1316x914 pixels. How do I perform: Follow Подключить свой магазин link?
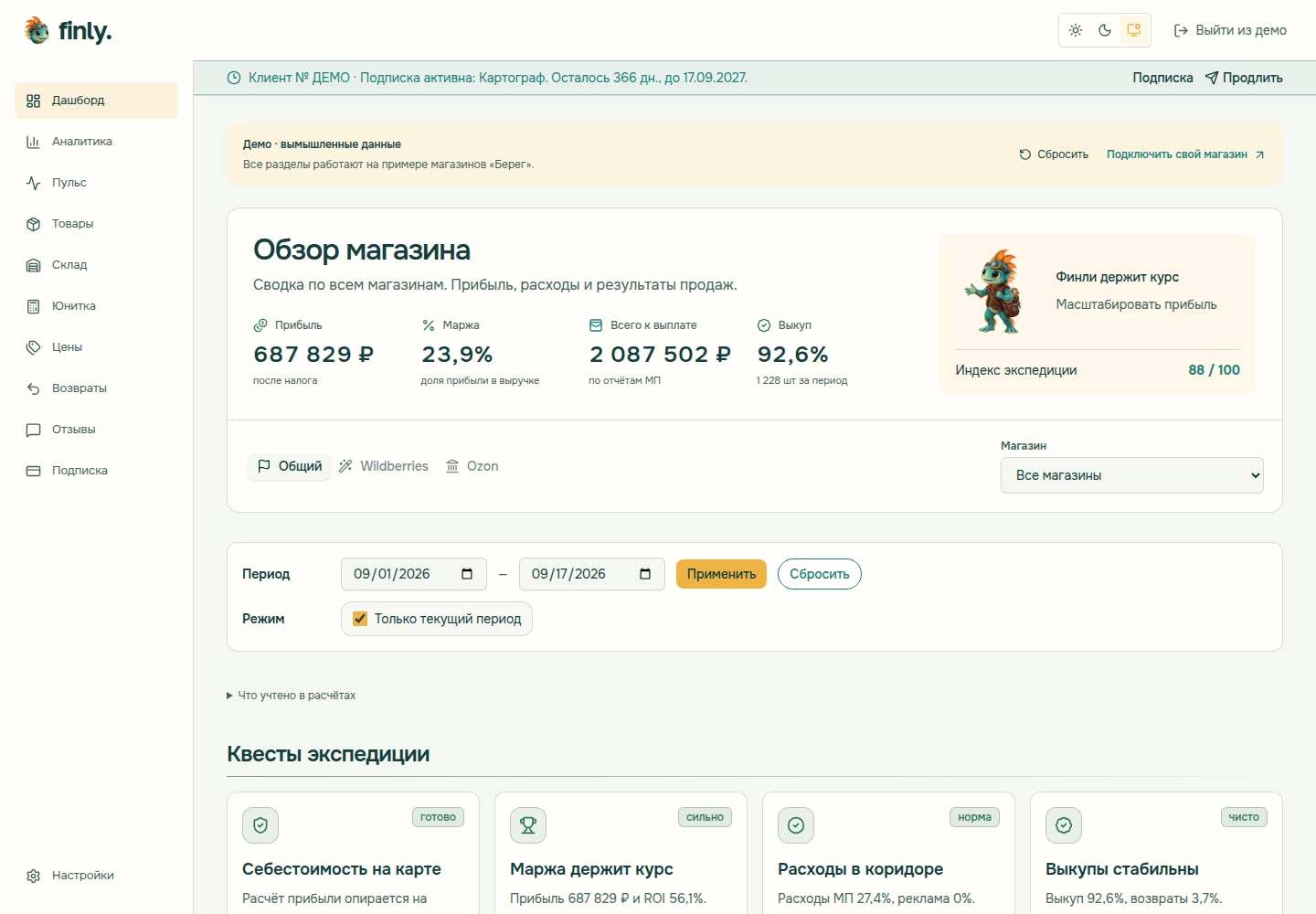click(x=1185, y=154)
